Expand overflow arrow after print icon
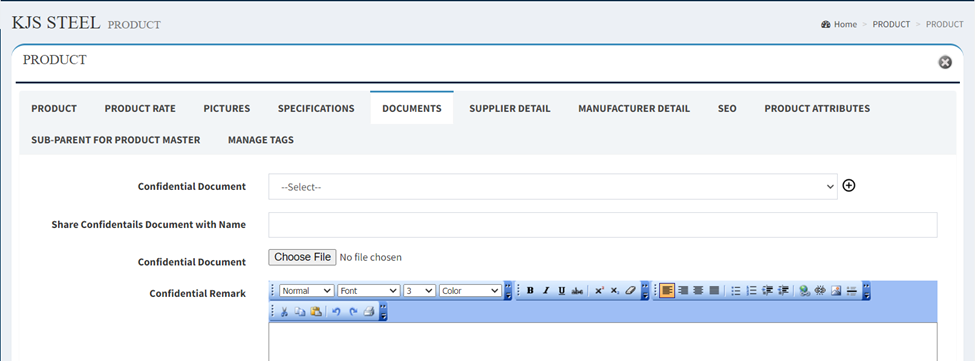Viewport: 975px width, 361px height. coord(384,311)
